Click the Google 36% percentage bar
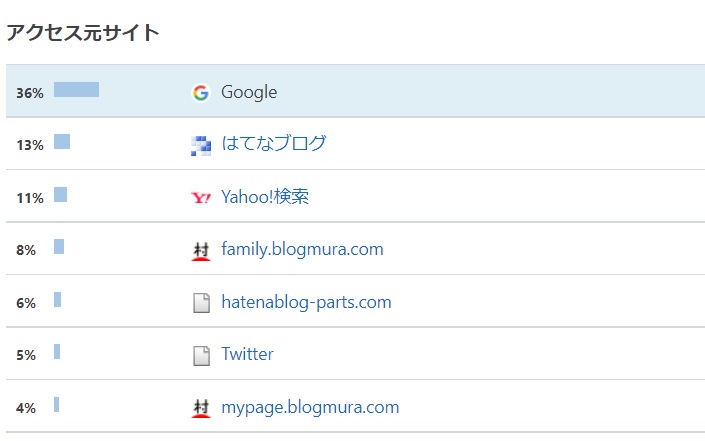The image size is (705, 441). [x=76, y=89]
